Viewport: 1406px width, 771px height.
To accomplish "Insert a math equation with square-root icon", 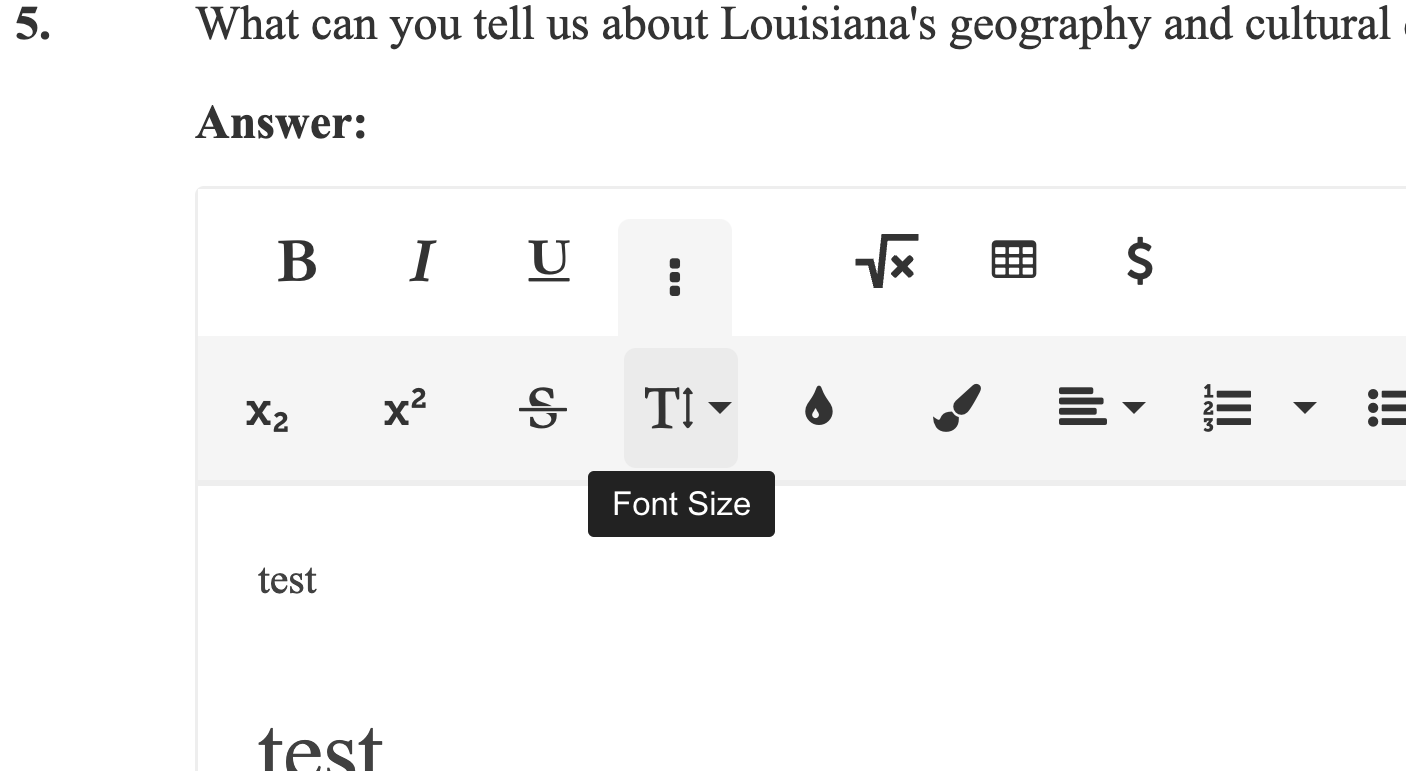I will click(x=886, y=262).
